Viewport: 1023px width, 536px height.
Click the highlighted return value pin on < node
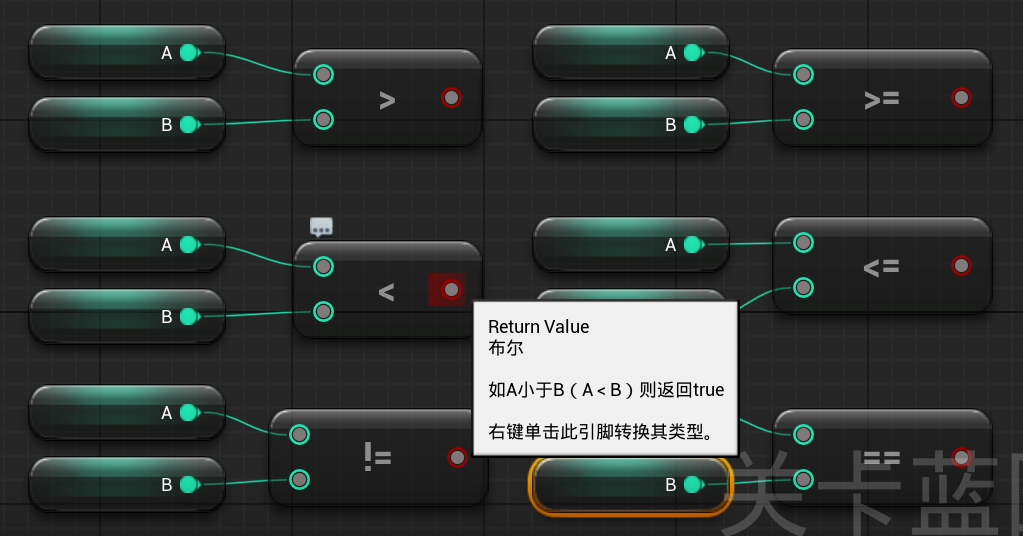coord(451,289)
